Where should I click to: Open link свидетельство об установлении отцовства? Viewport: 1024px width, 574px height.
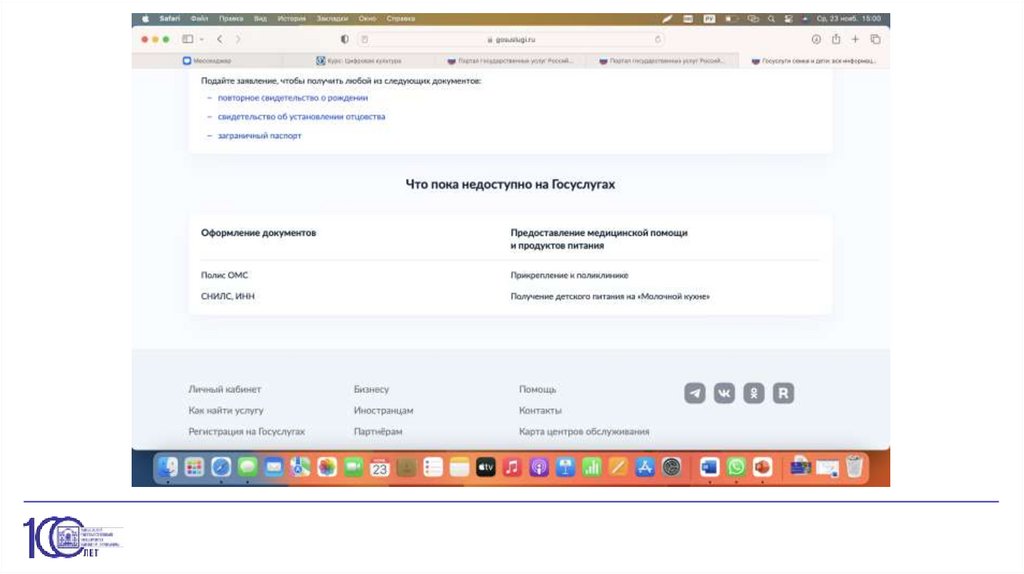301,117
